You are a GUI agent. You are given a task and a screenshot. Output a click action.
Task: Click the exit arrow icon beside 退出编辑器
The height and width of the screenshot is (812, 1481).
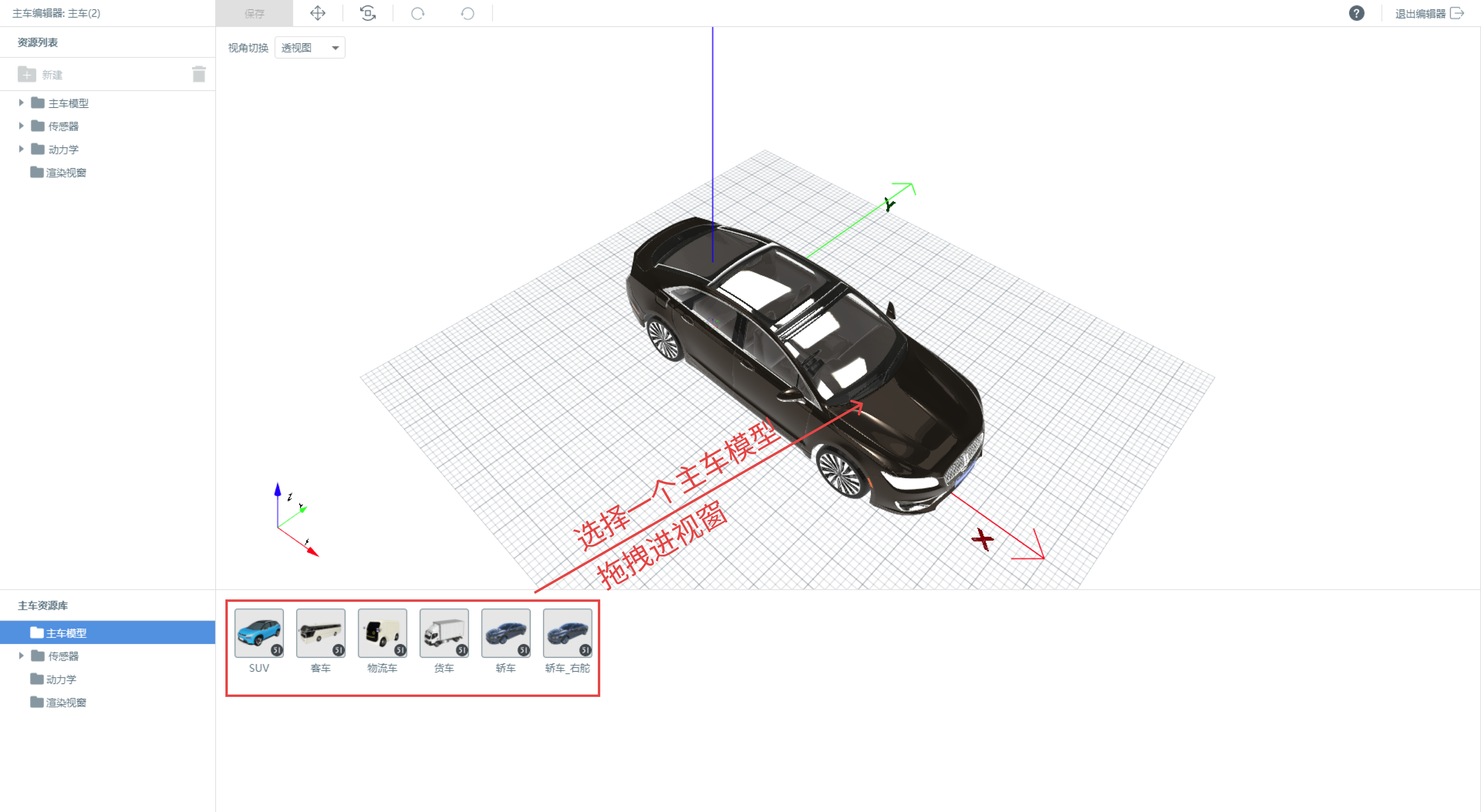(x=1457, y=13)
